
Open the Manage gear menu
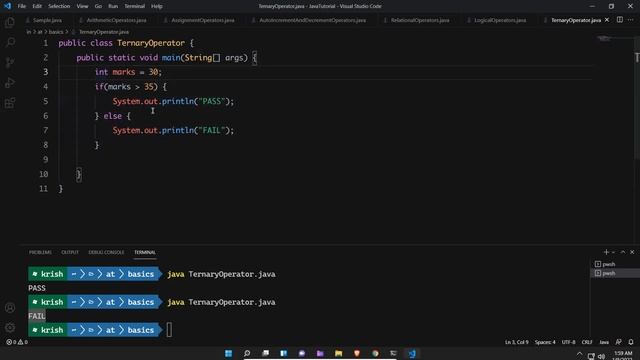click(x=10, y=327)
